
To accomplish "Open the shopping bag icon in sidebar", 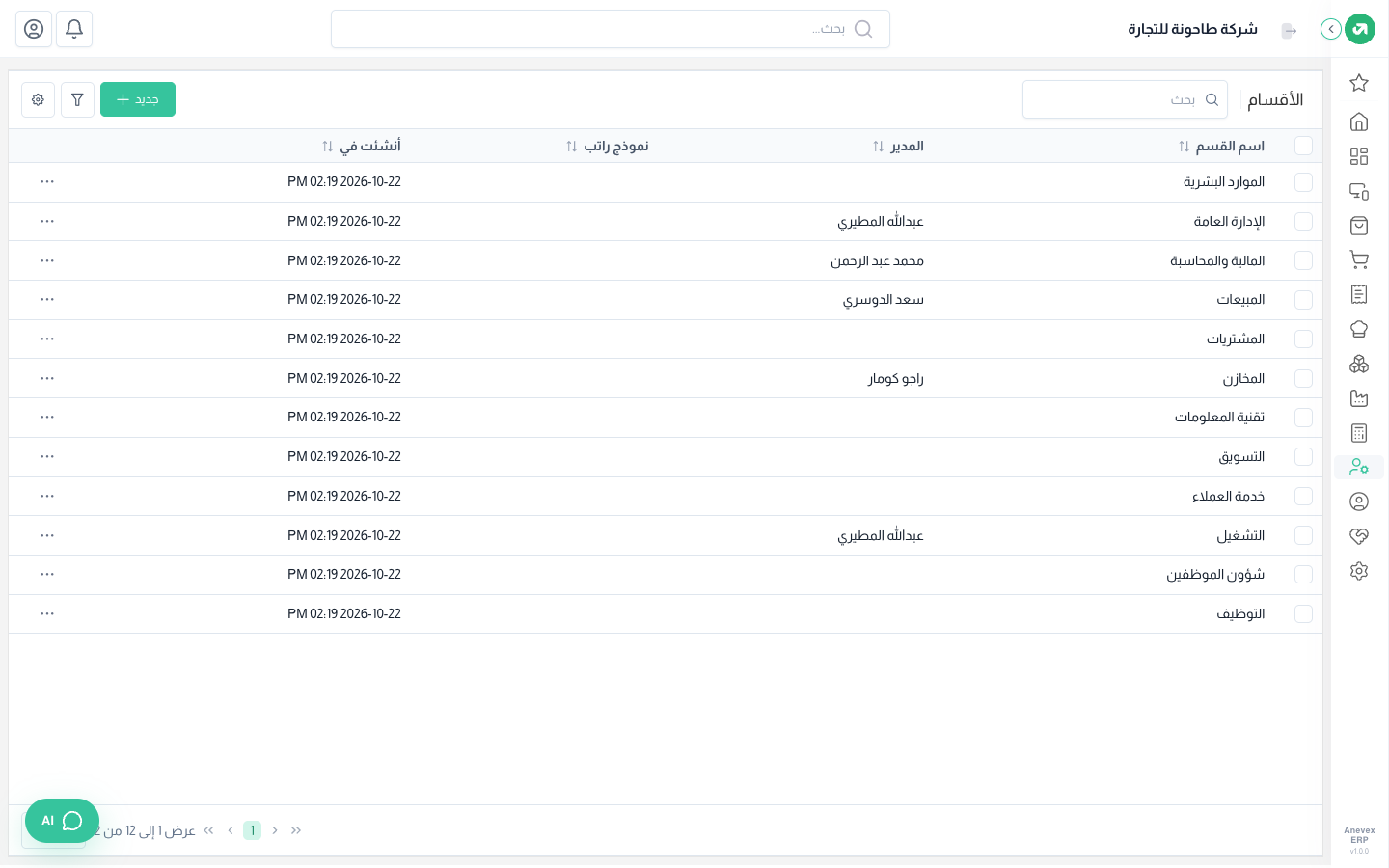I will 1359,226.
